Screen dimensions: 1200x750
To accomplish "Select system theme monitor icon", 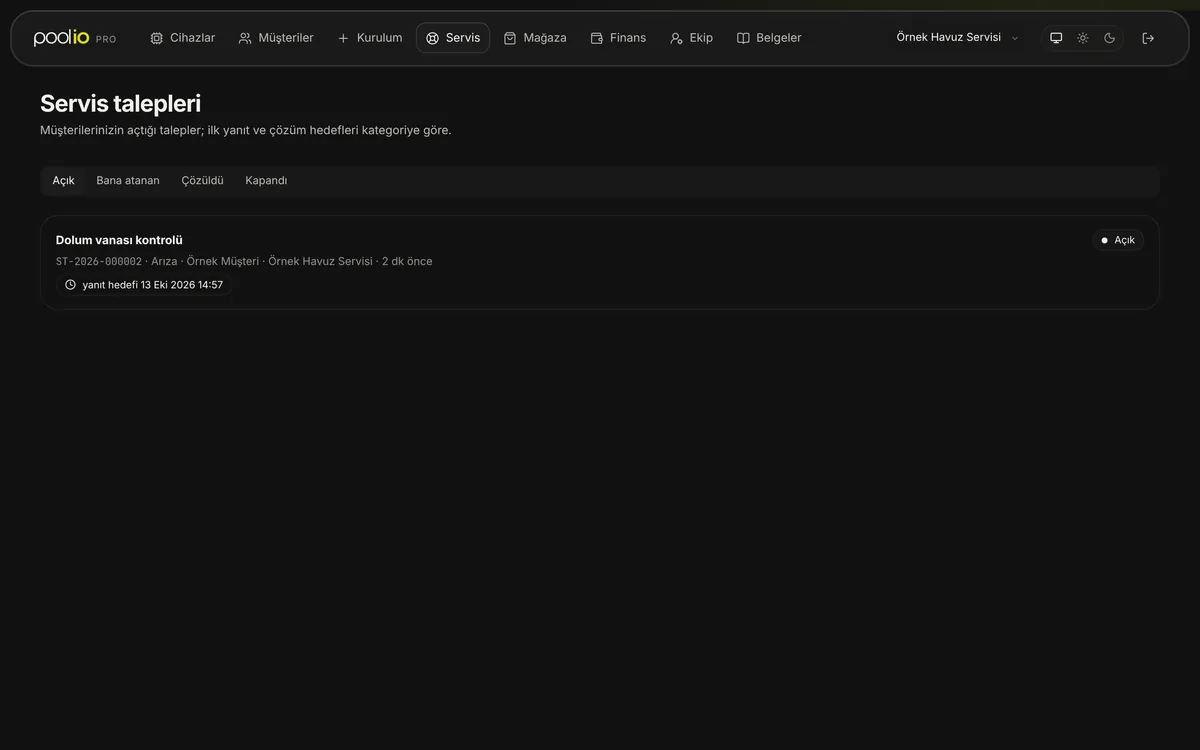I will click(x=1056, y=38).
